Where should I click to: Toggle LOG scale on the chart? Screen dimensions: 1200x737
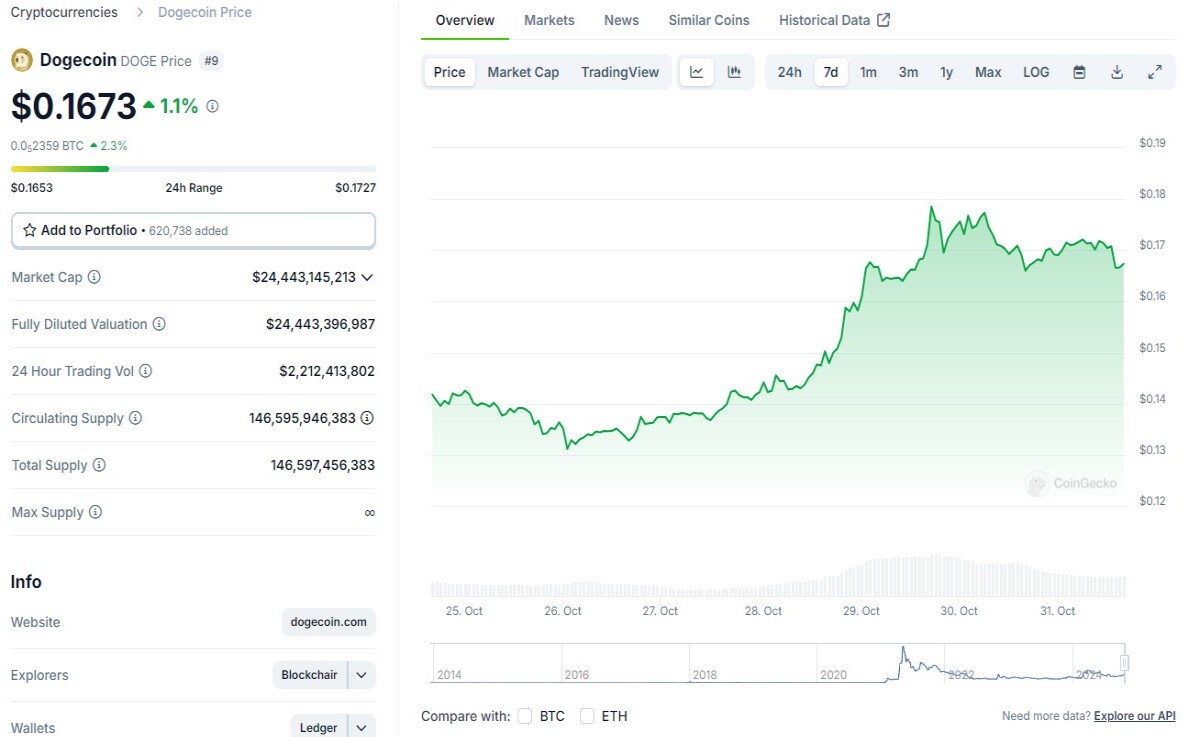1036,72
